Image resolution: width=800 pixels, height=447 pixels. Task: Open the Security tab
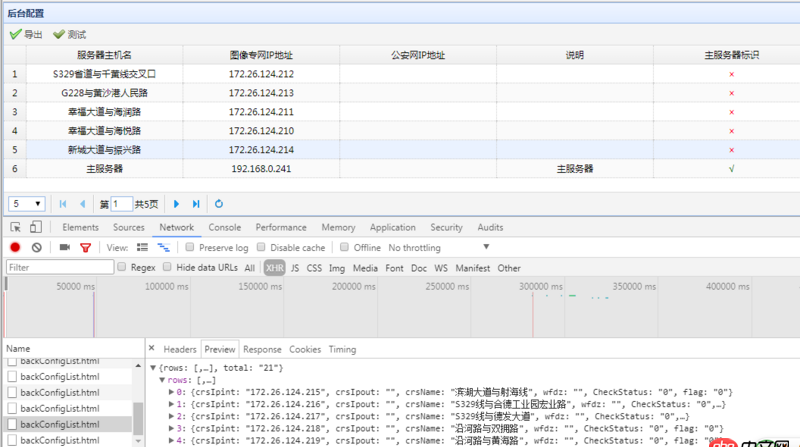(446, 227)
